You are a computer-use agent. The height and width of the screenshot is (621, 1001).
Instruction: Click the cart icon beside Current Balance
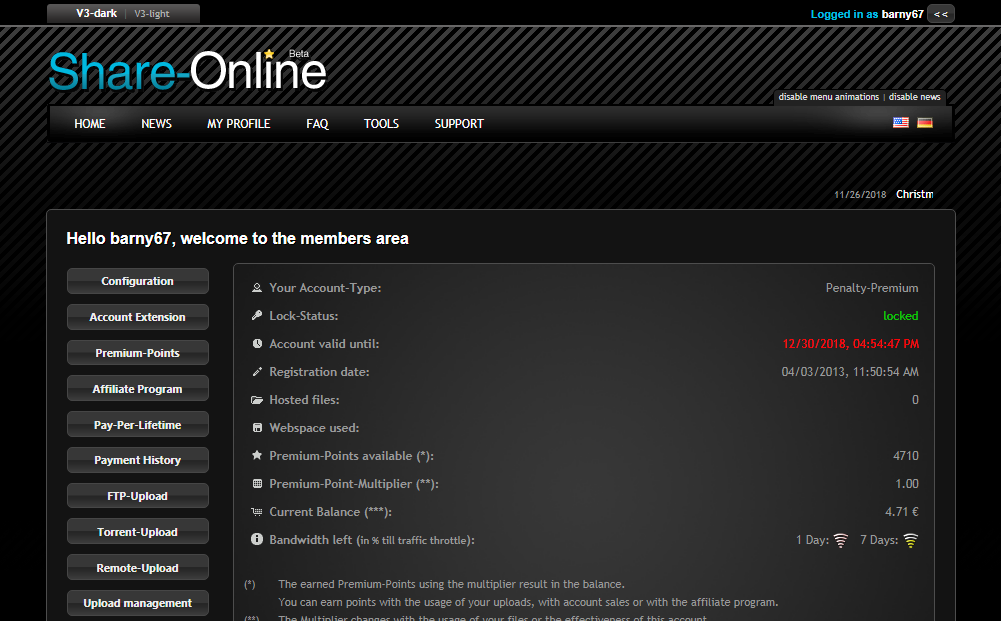click(257, 511)
